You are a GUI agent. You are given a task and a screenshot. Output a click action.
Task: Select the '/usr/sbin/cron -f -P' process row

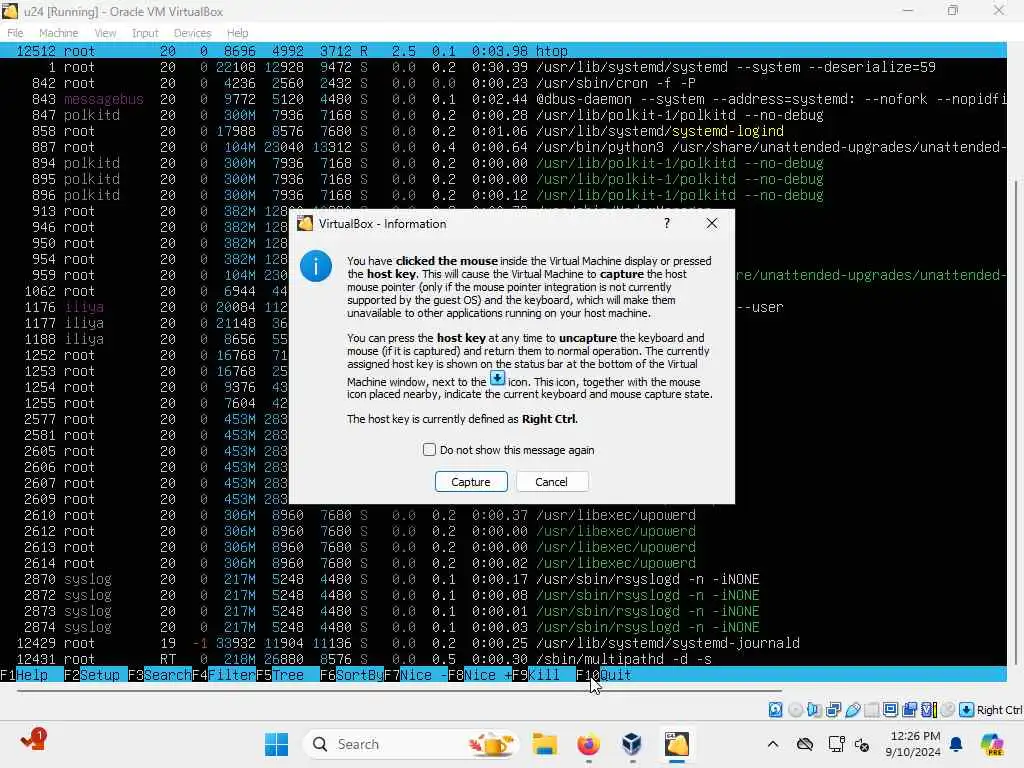coord(503,83)
